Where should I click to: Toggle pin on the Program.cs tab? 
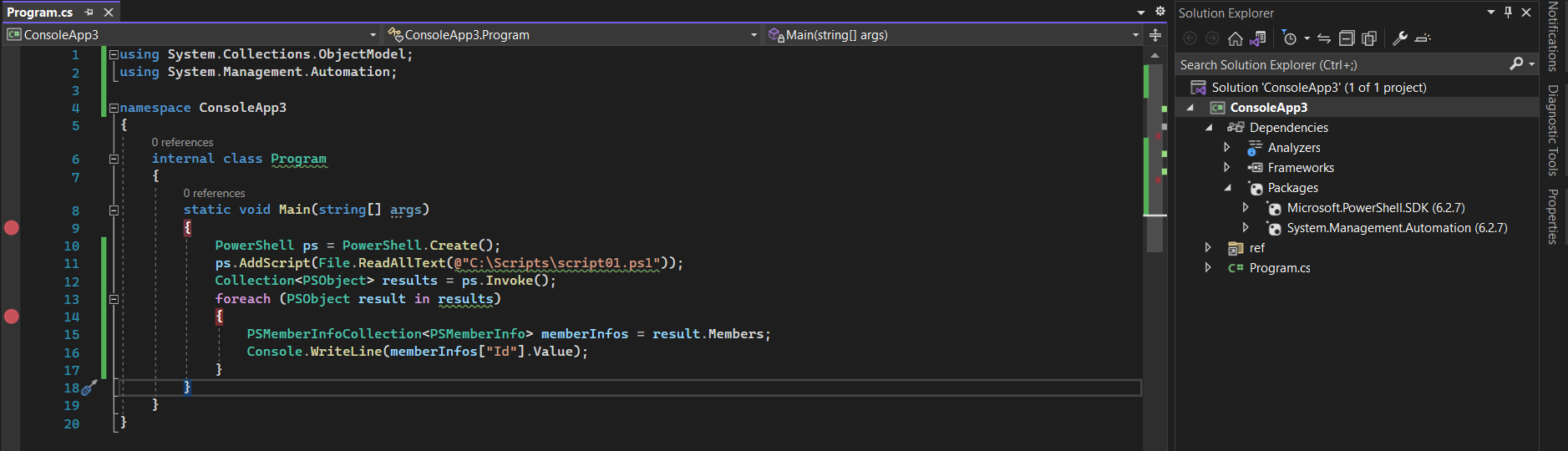pos(89,13)
